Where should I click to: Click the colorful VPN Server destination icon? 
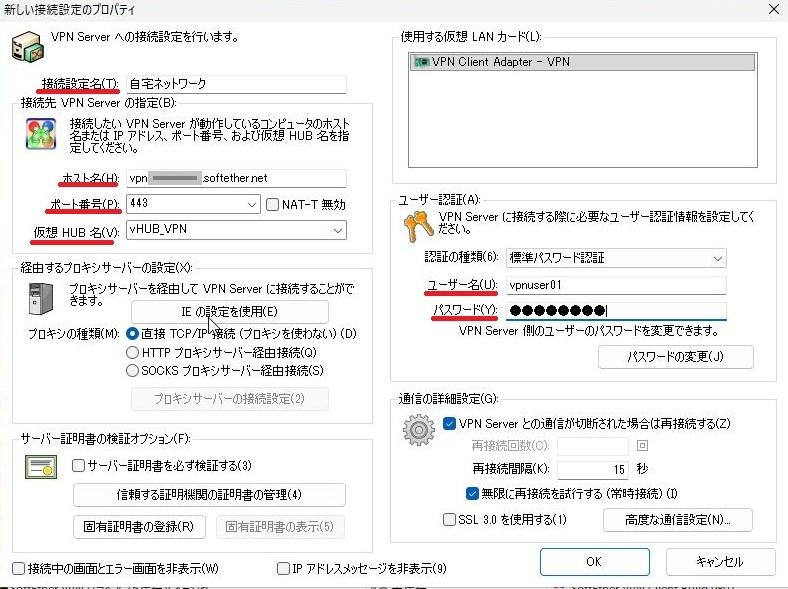(x=41, y=134)
